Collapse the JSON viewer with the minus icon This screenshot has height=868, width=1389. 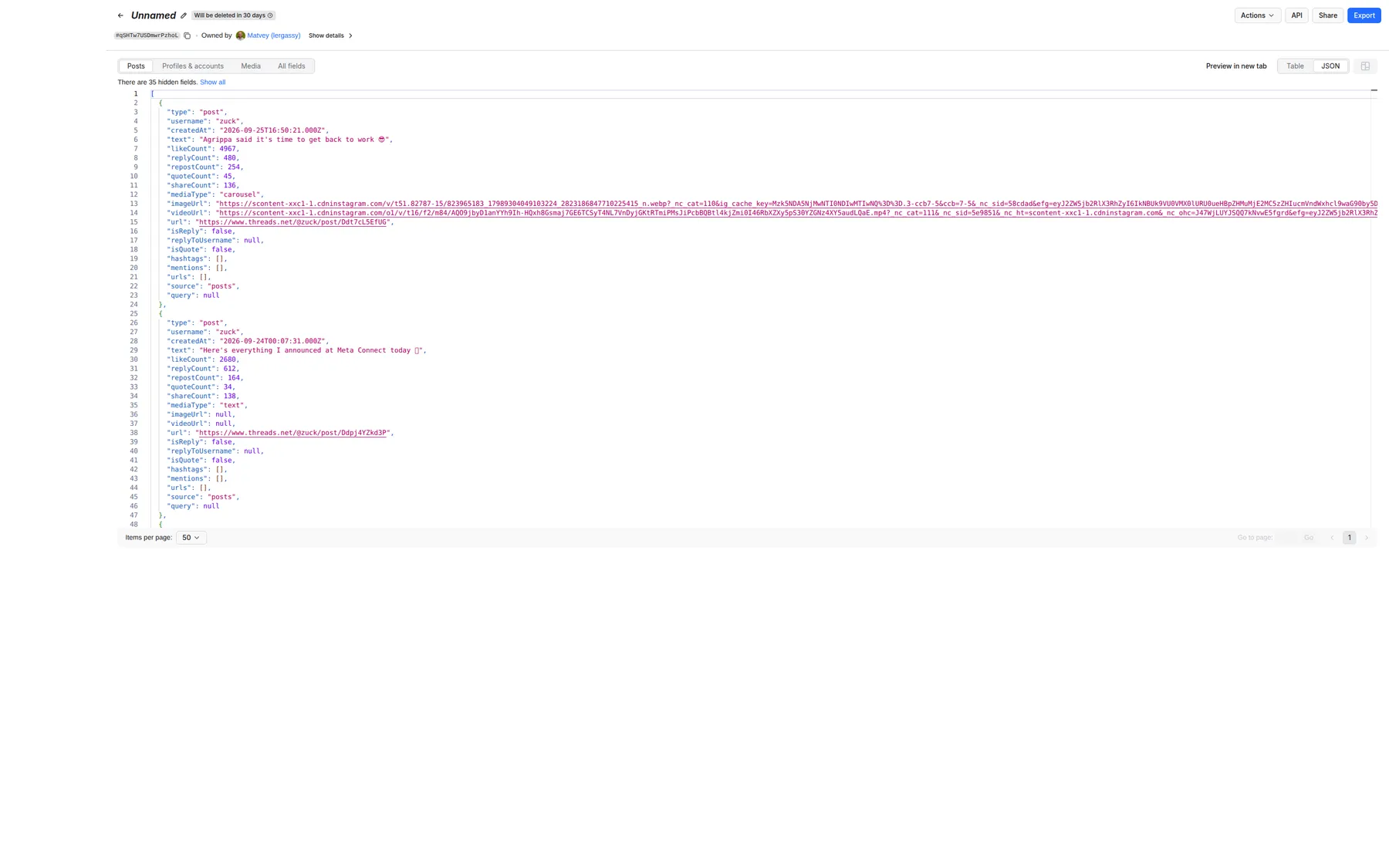(x=1374, y=90)
